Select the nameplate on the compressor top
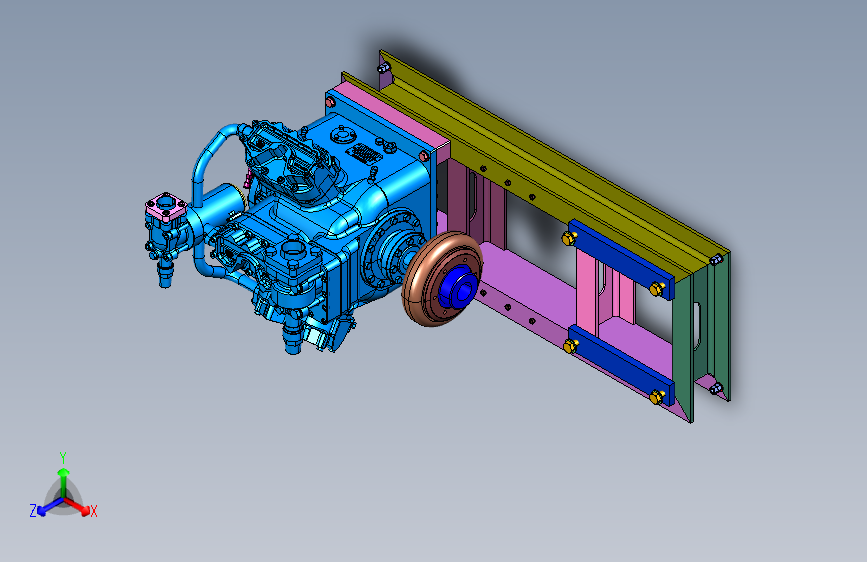Image resolution: width=867 pixels, height=562 pixels. pyautogui.click(x=364, y=152)
